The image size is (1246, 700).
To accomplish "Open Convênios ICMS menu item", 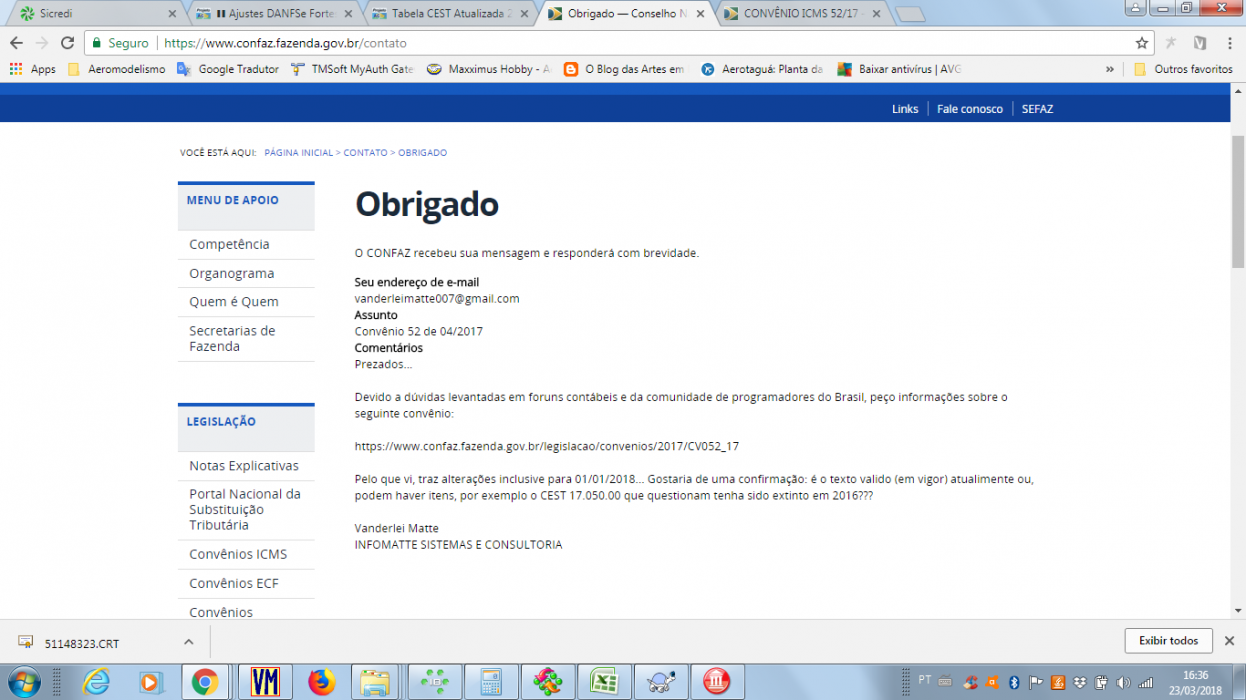I will (x=238, y=554).
